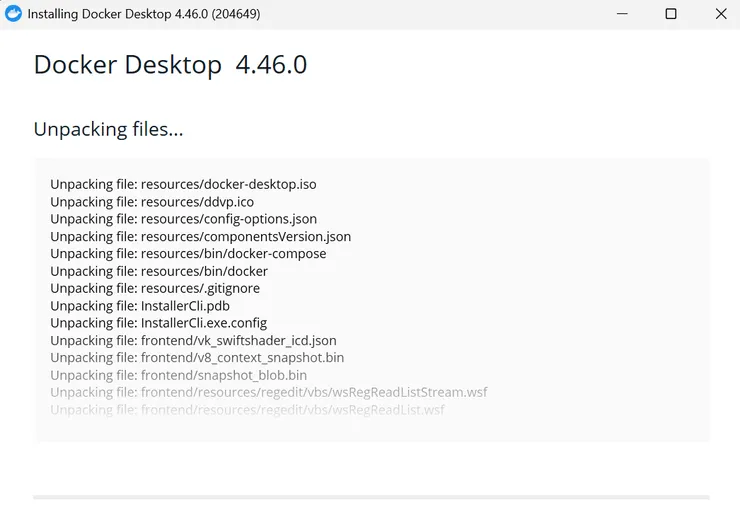Click the Docker whale icon in title bar
Image resolution: width=740 pixels, height=512 pixels.
[14, 14]
